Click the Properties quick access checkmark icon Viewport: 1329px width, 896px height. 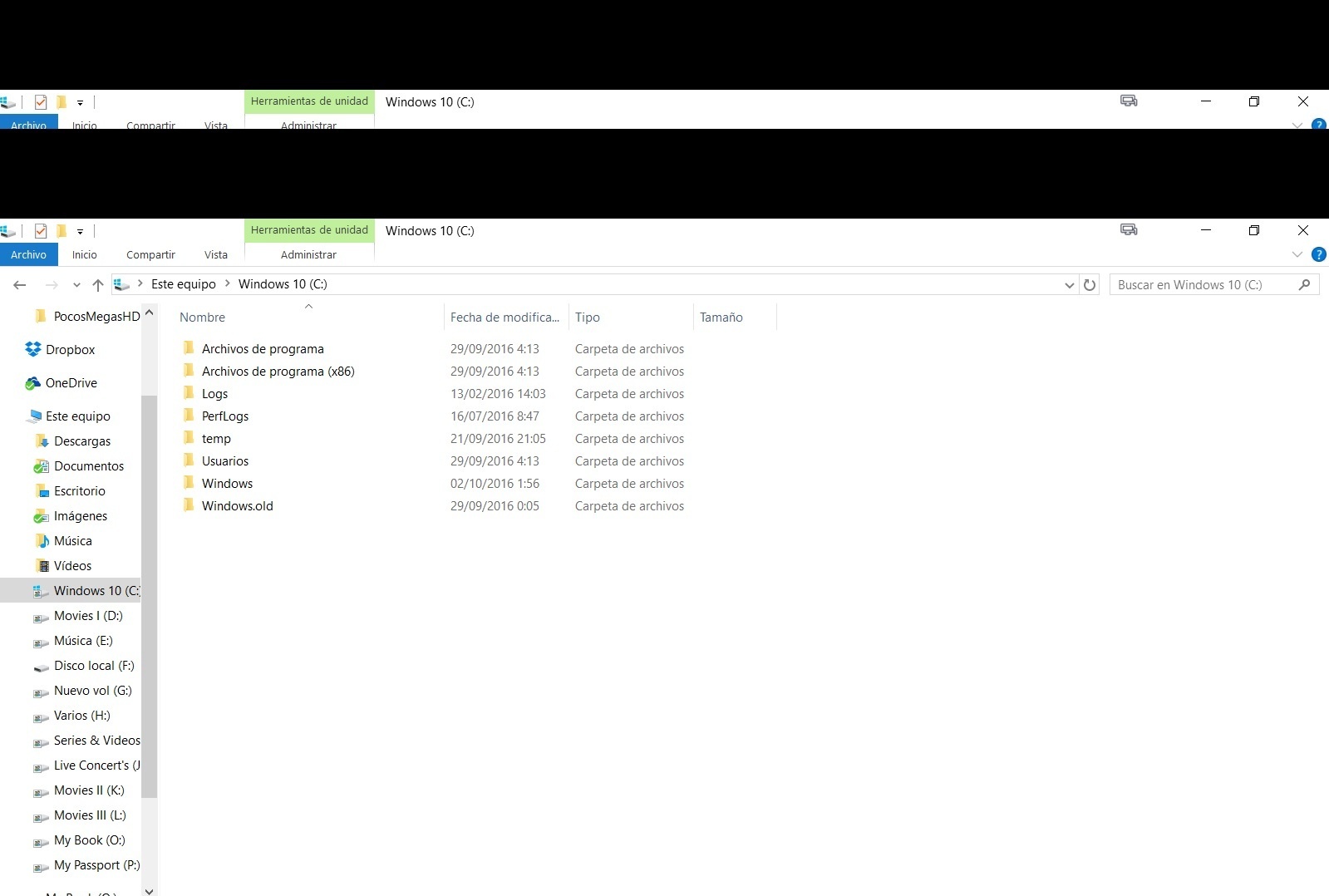pyautogui.click(x=40, y=230)
